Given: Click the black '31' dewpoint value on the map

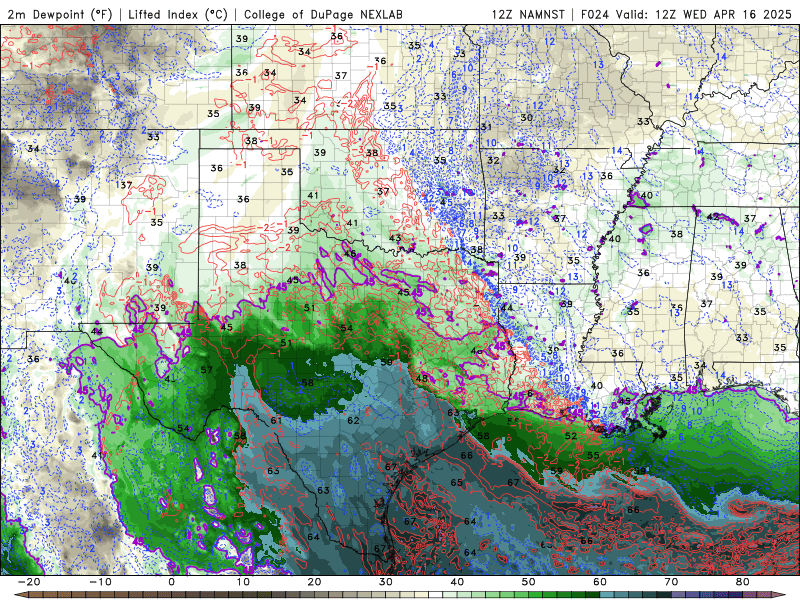Looking at the screenshot, I should (486, 127).
